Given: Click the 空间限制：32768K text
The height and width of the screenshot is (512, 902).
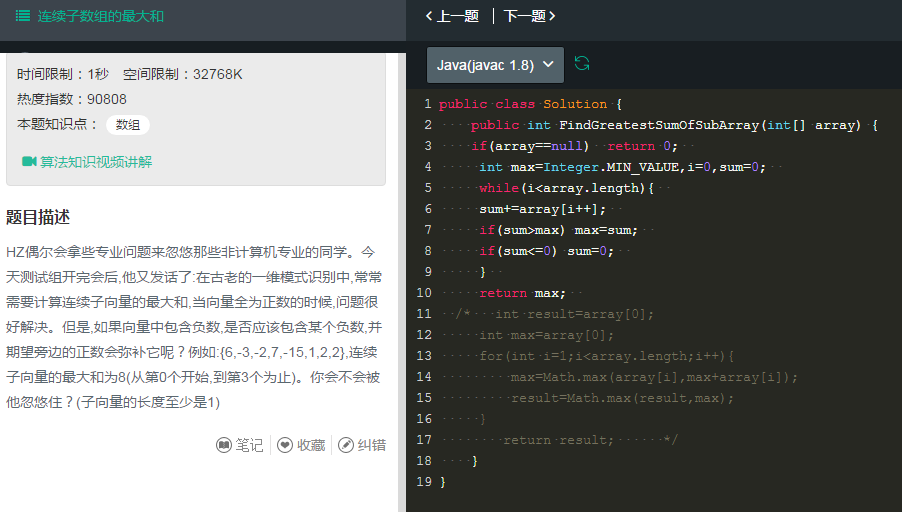Looking at the screenshot, I should pyautogui.click(x=183, y=74).
